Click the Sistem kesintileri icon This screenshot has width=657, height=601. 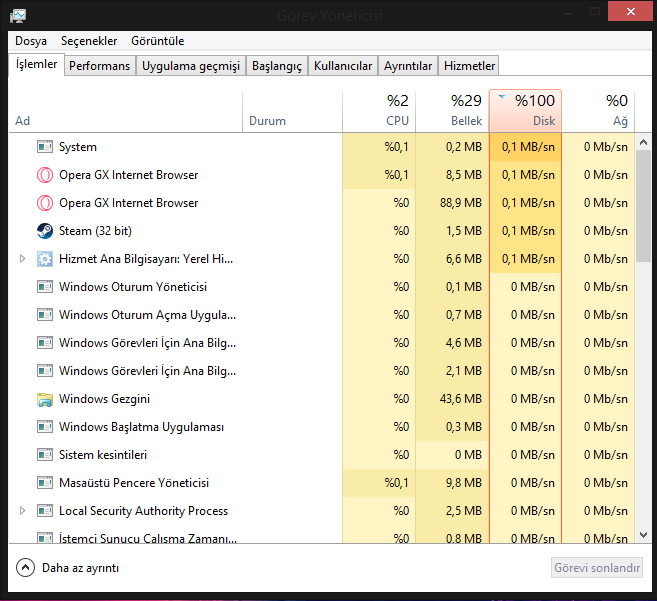[45, 455]
